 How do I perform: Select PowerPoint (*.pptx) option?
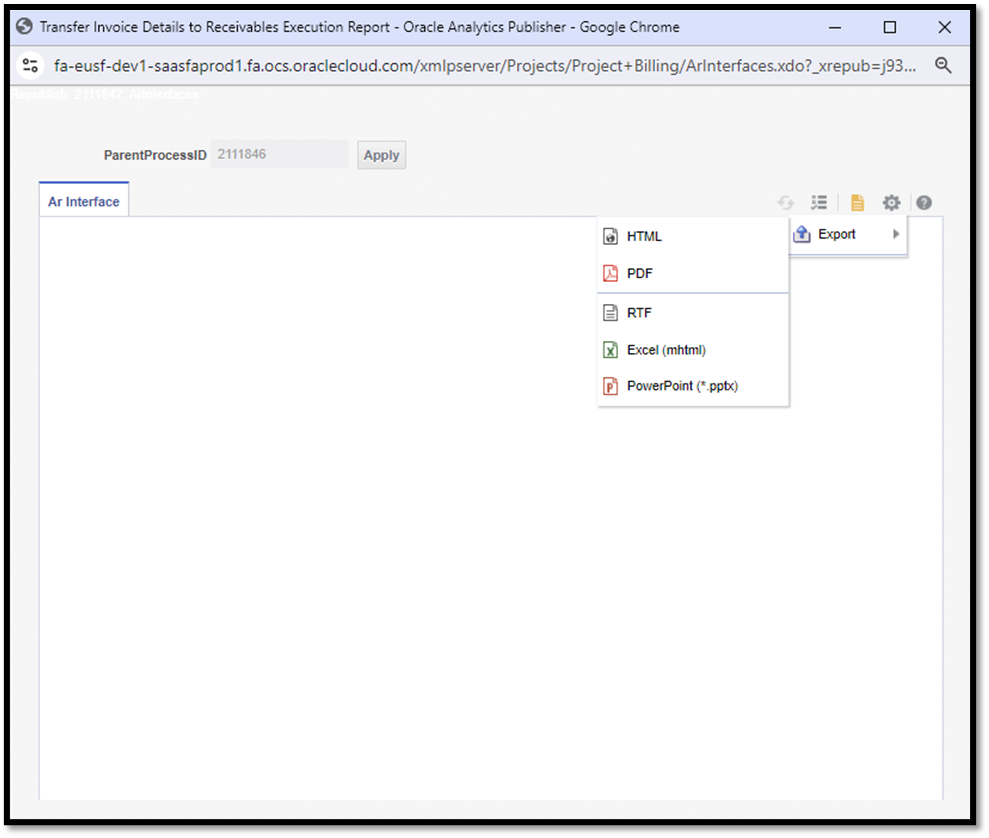(x=693, y=386)
